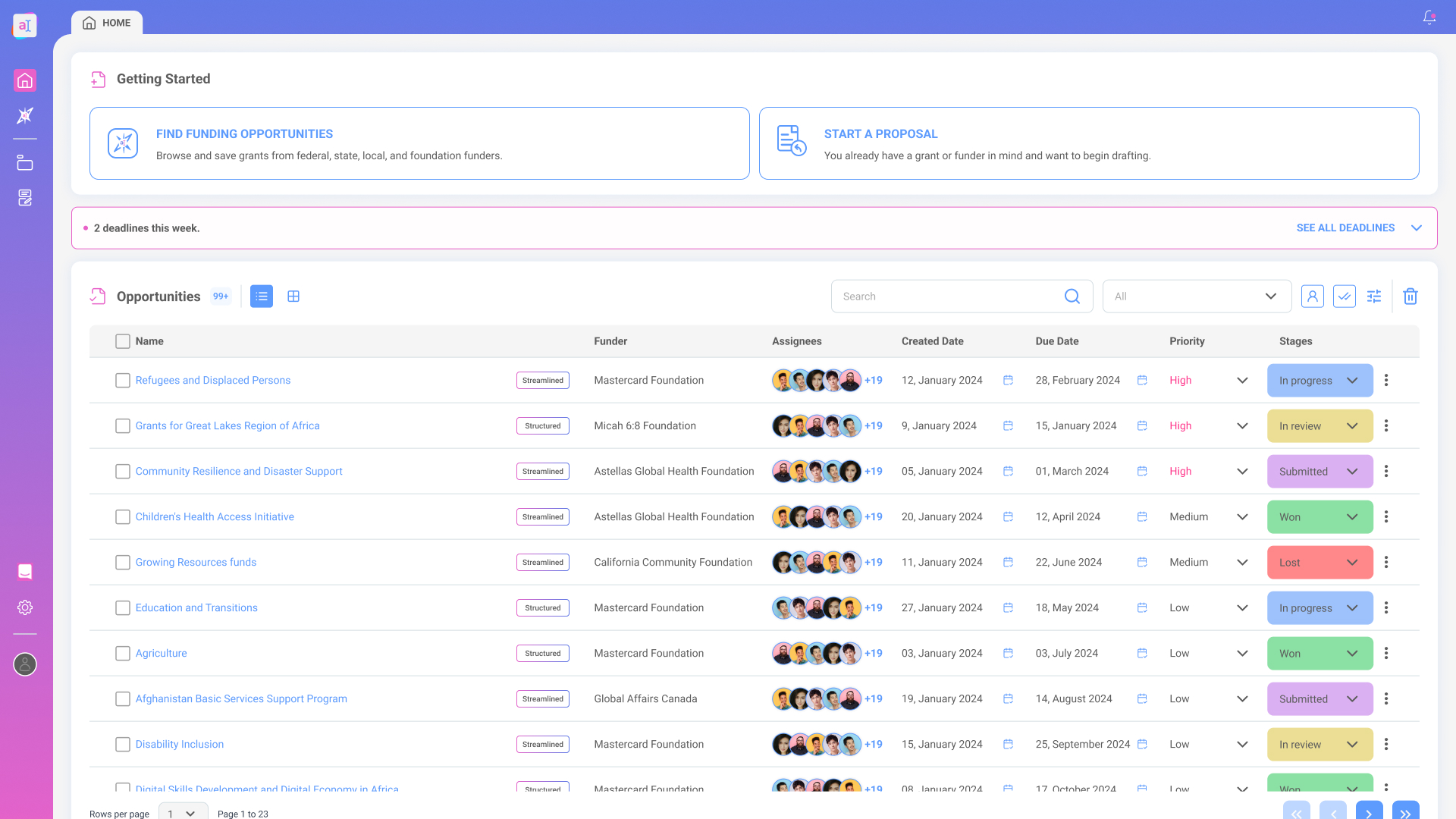Open the notifications bell
Screen dimensions: 1456x819
tap(1429, 17)
